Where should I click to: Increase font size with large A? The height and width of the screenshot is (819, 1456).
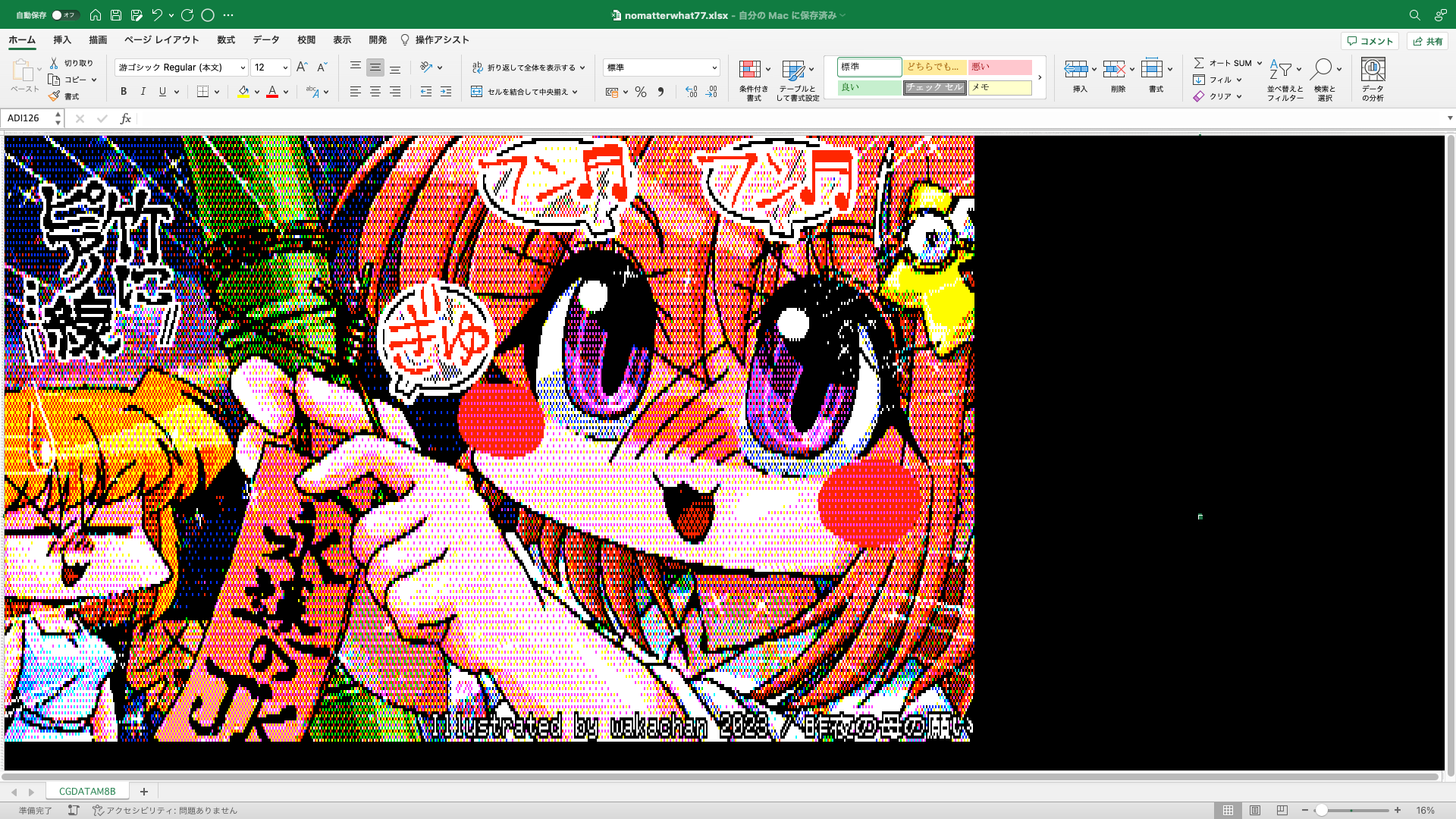[302, 67]
